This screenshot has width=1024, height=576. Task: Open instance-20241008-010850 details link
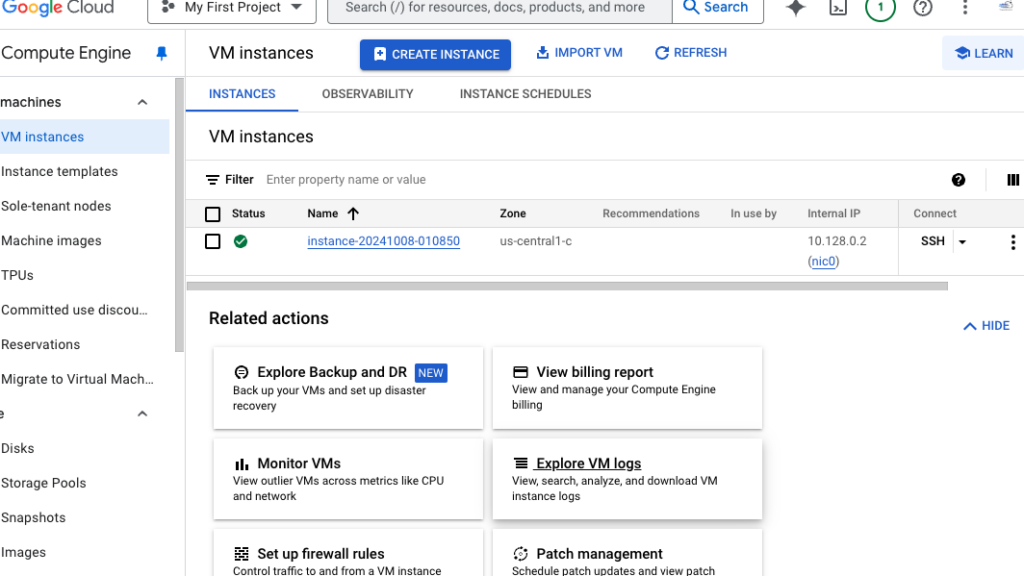click(x=383, y=242)
